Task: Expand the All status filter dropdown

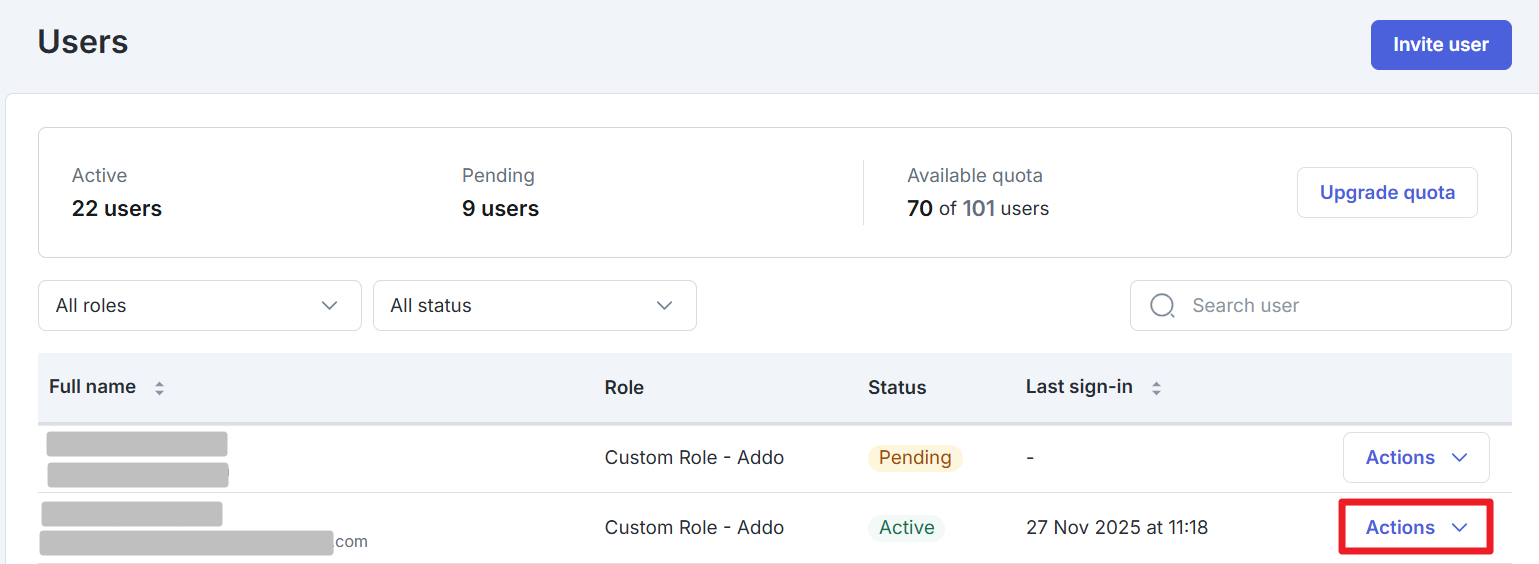Action: (534, 306)
